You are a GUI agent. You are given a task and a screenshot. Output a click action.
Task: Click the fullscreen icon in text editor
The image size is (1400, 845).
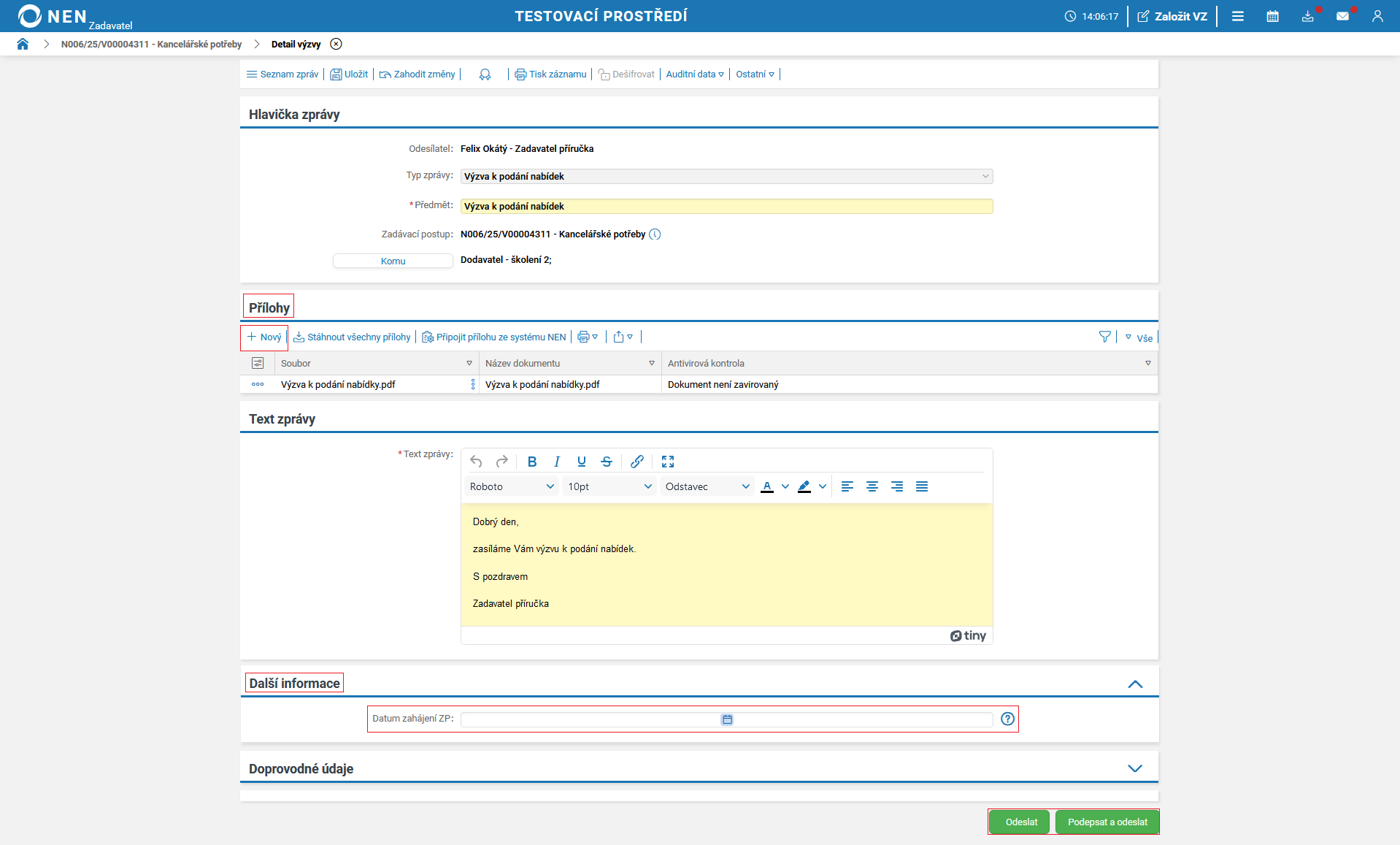(x=667, y=462)
